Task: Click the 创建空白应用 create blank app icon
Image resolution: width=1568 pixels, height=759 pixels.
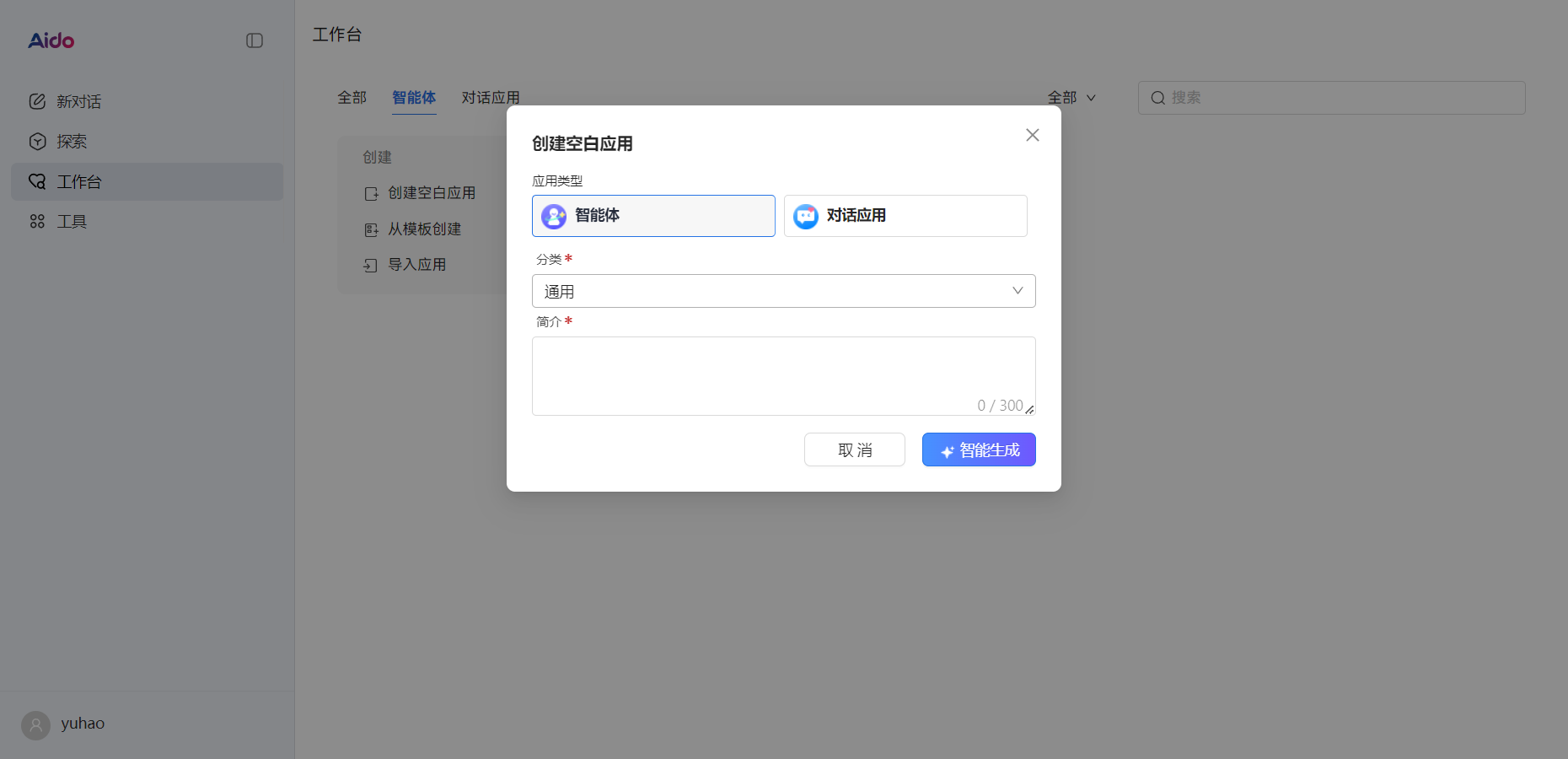Action: pos(371,193)
